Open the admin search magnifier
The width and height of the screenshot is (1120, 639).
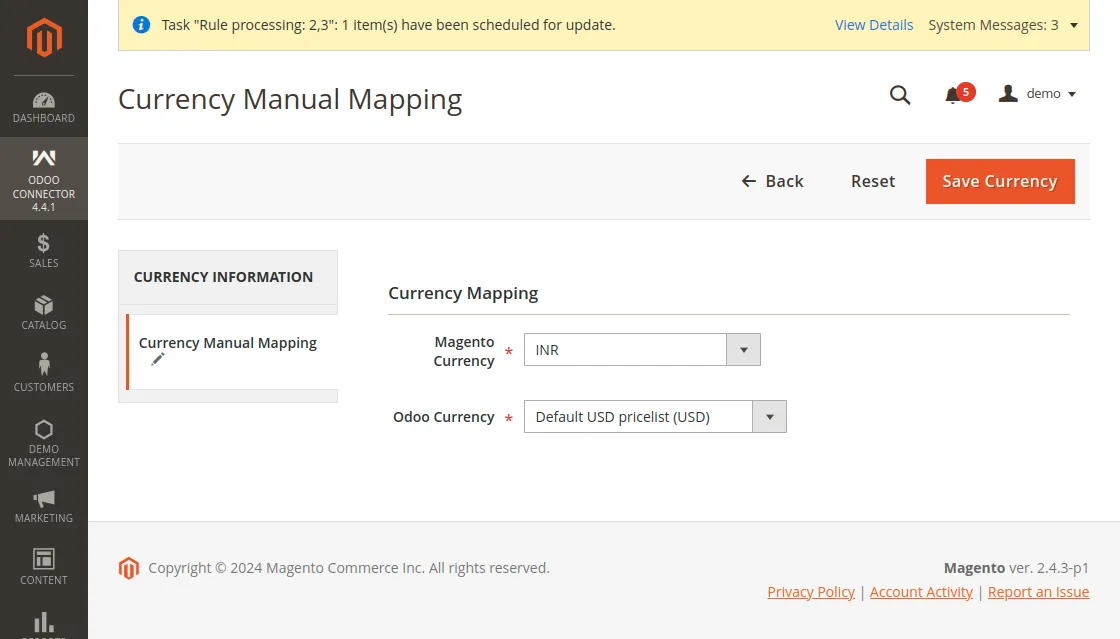(x=899, y=95)
